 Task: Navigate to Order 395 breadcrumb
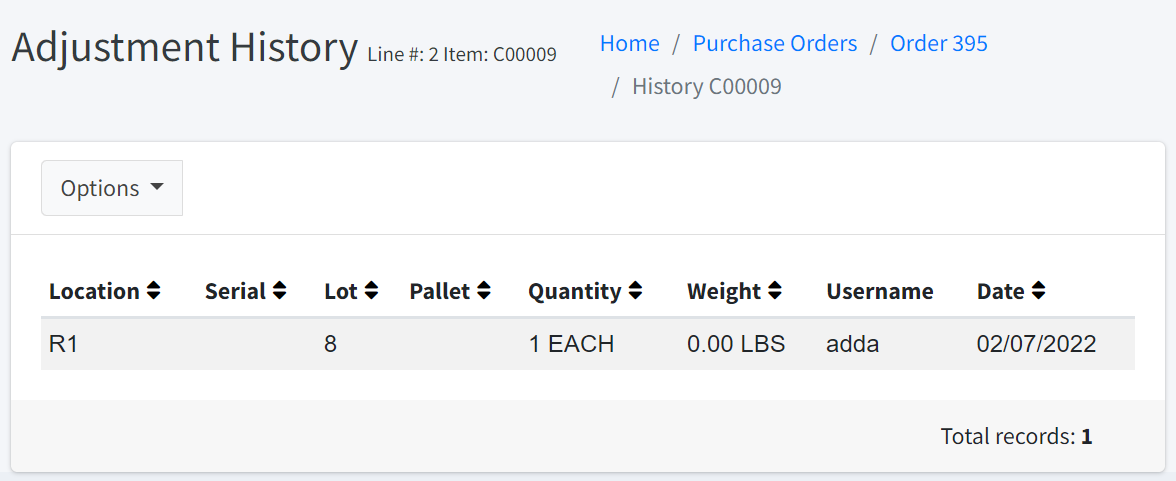coord(939,44)
